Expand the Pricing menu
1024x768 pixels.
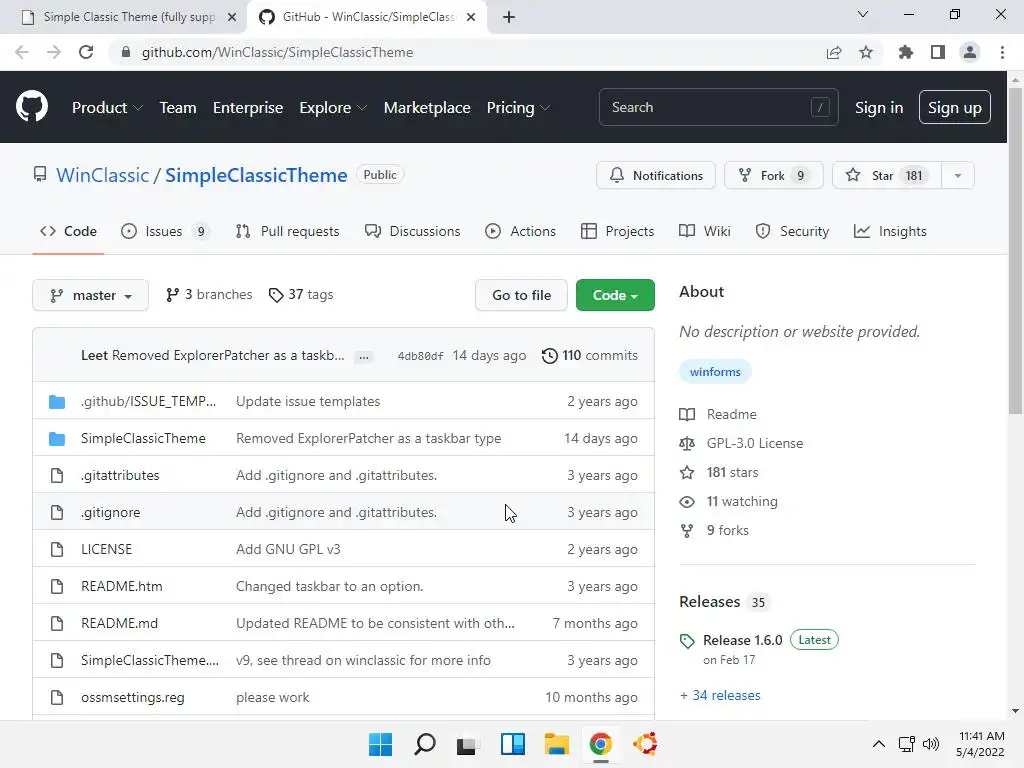518,108
